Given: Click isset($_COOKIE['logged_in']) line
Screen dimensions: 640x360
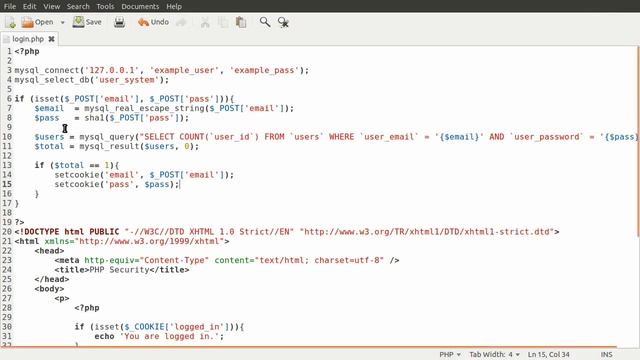Looking at the screenshot, I should click(x=159, y=327).
